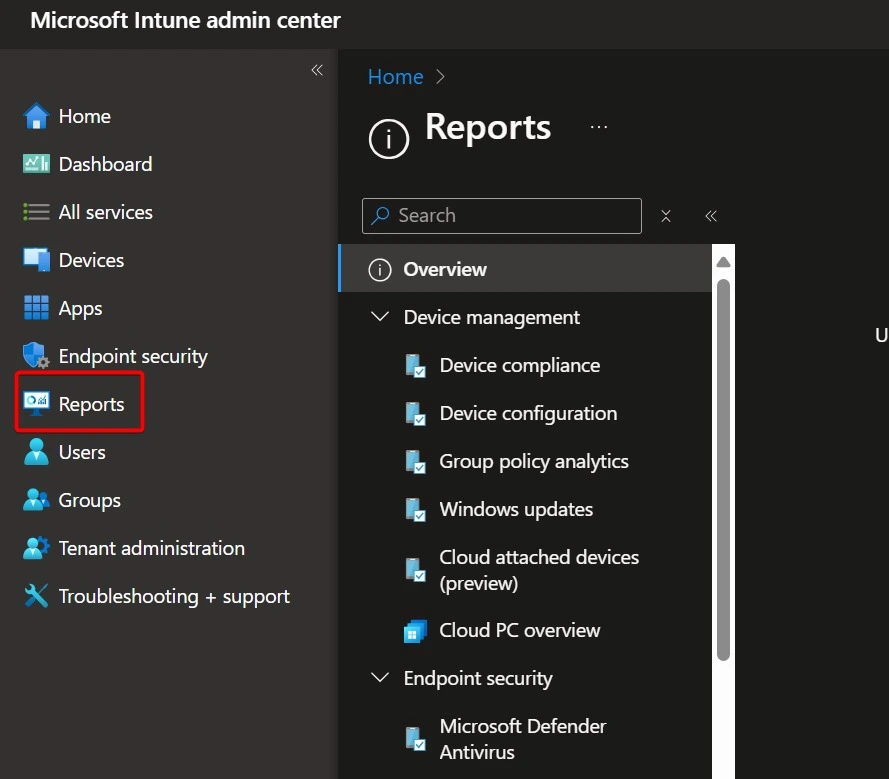Click the Troubleshooting + support wrench icon

36,596
